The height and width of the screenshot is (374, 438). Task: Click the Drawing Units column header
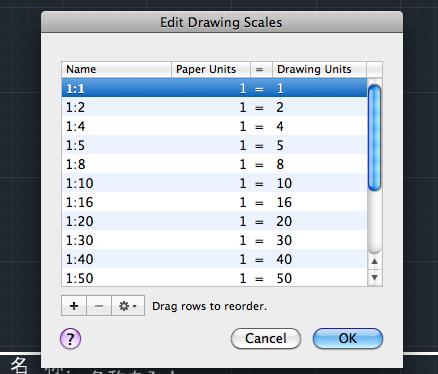point(319,69)
